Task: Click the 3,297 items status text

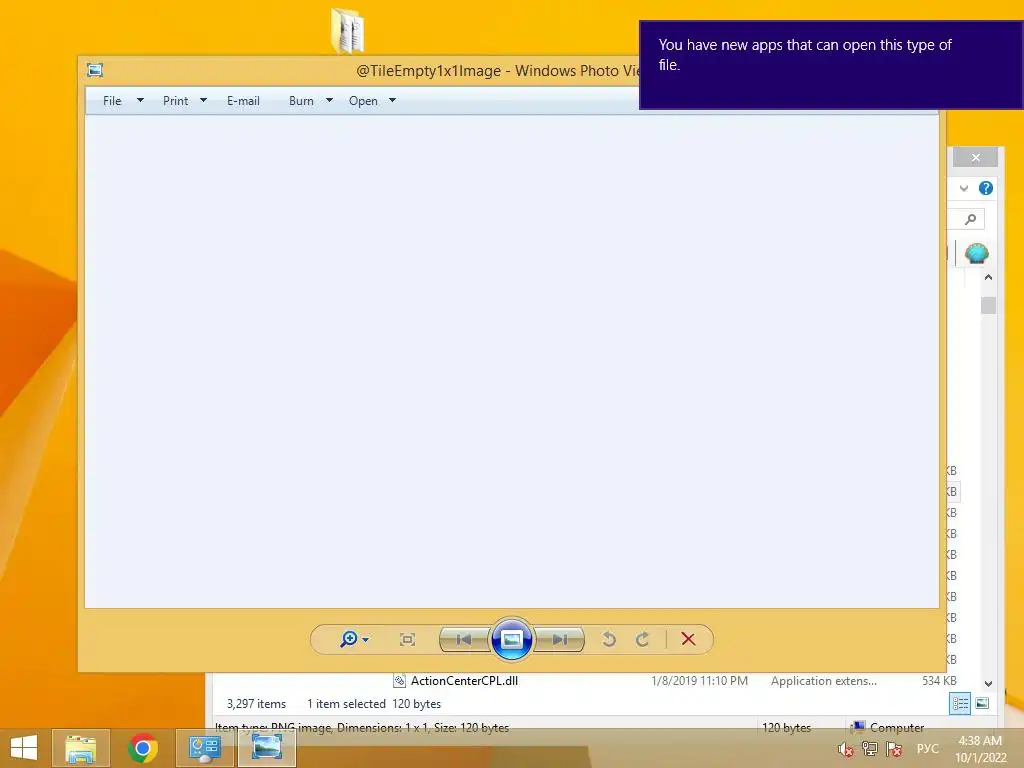Action: pyautogui.click(x=256, y=703)
